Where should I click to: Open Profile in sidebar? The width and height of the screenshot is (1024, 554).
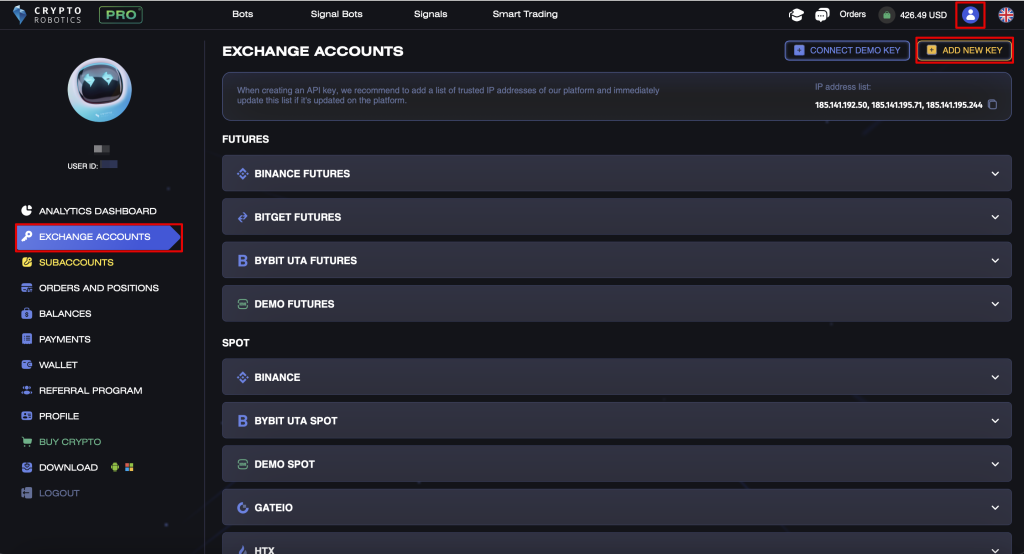point(59,416)
